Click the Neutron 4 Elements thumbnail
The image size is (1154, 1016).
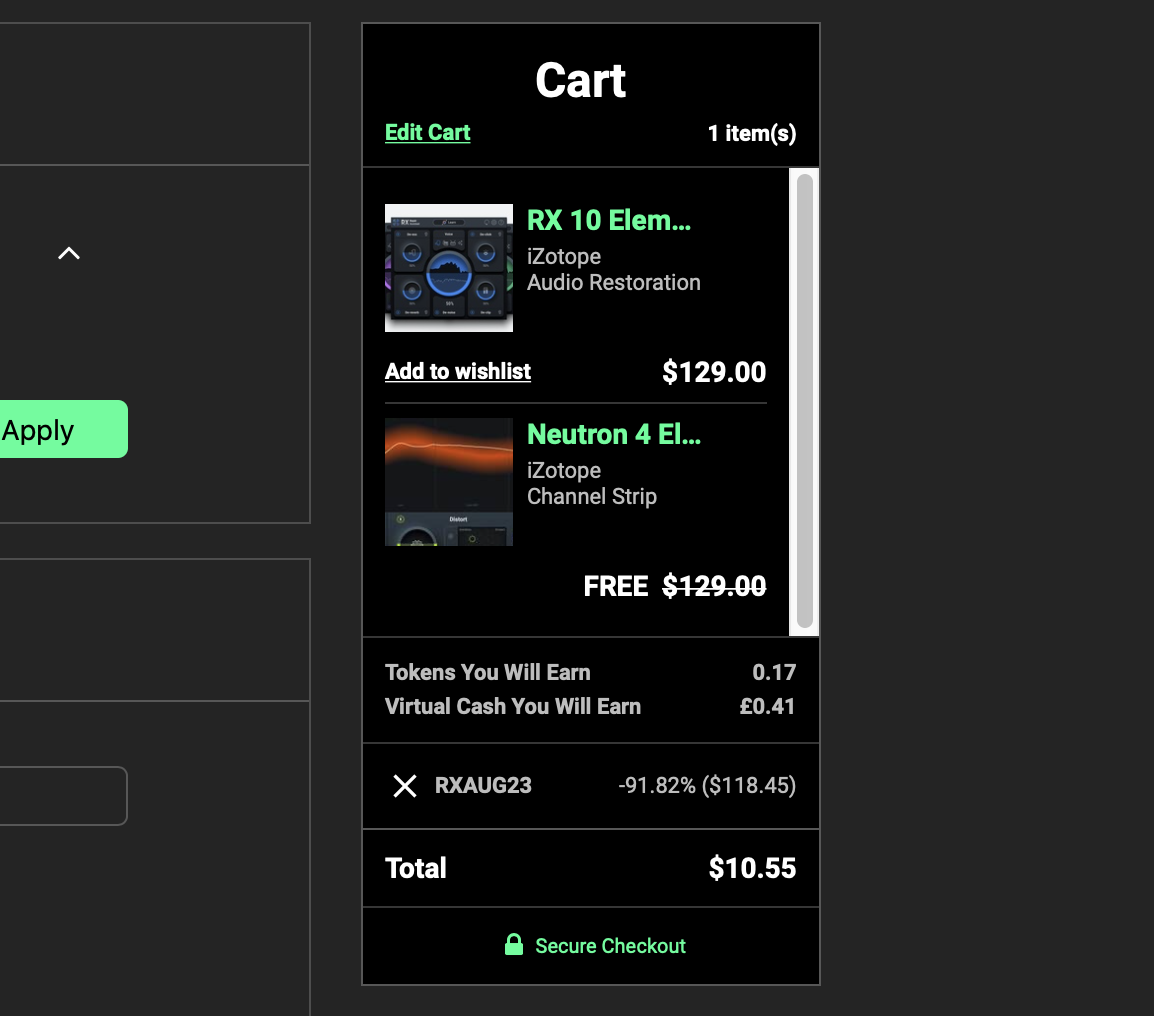[x=449, y=482]
